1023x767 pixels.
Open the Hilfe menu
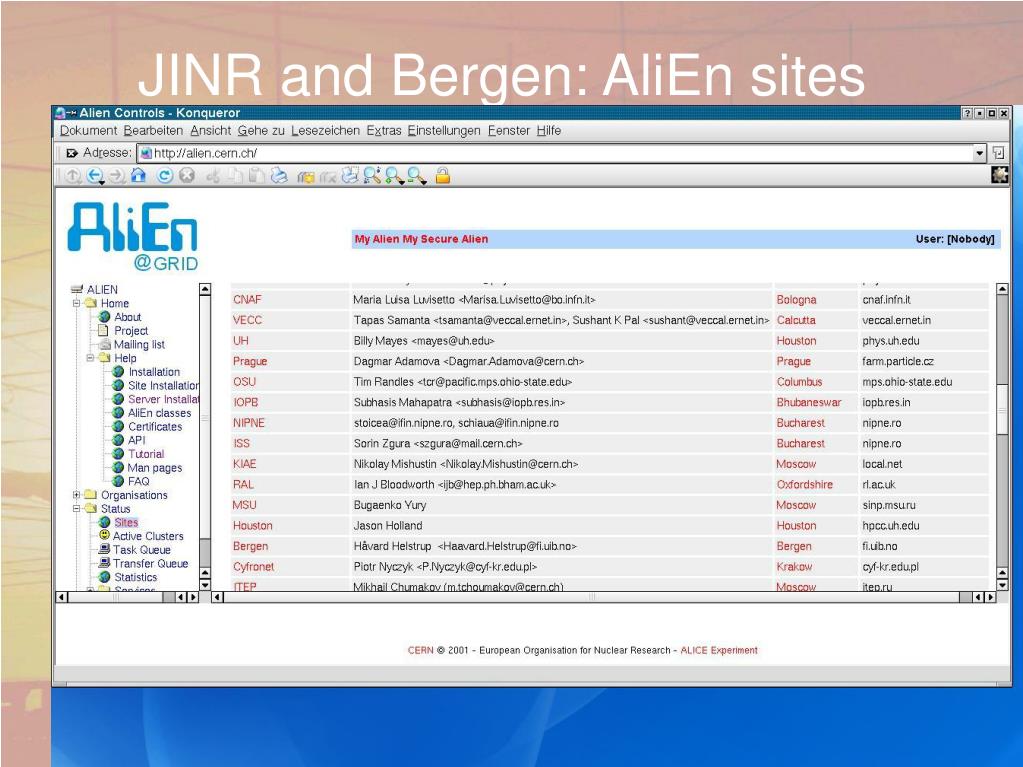[549, 130]
